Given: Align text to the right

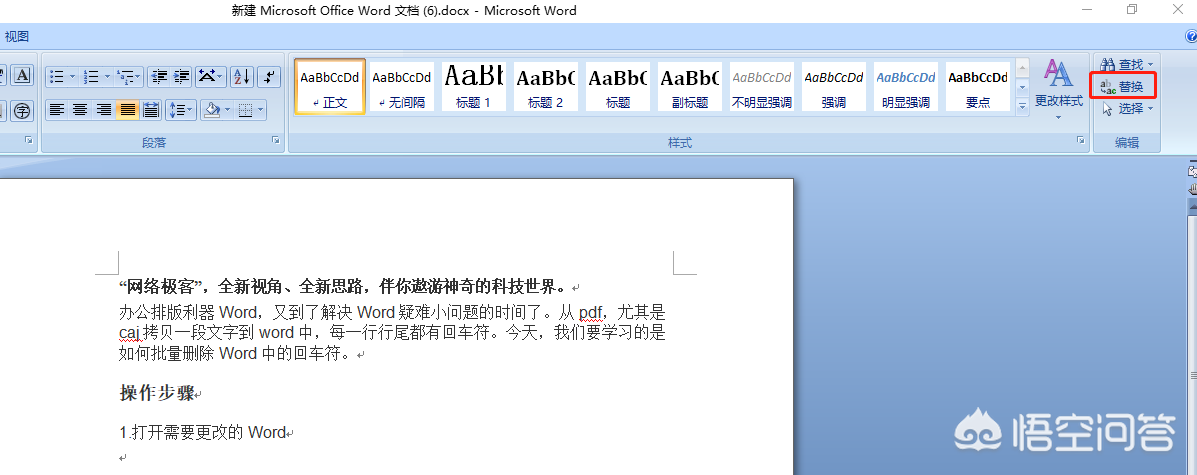Looking at the screenshot, I should pyautogui.click(x=103, y=111).
